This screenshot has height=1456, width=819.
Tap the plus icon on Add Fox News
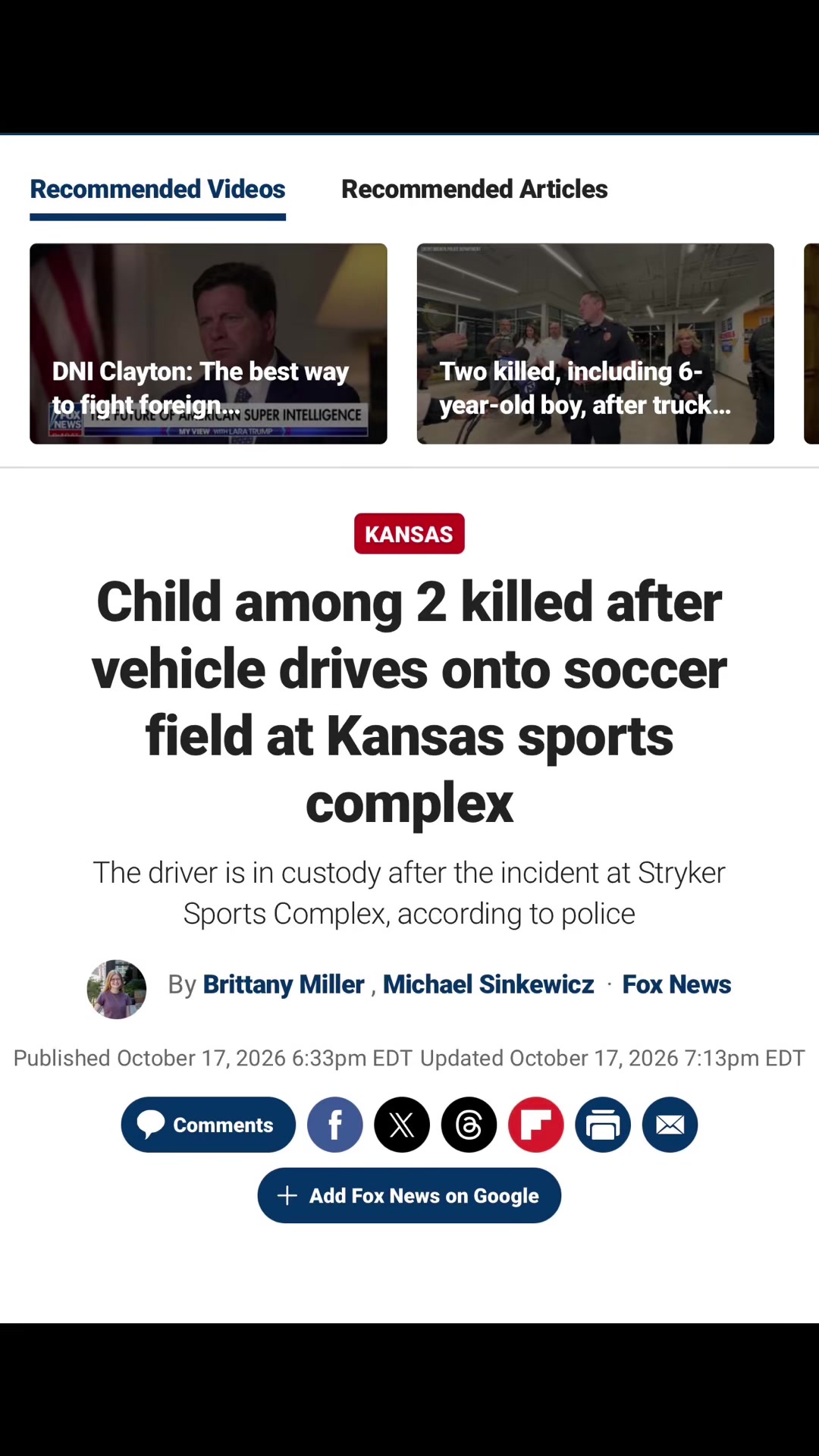pyautogui.click(x=287, y=1196)
